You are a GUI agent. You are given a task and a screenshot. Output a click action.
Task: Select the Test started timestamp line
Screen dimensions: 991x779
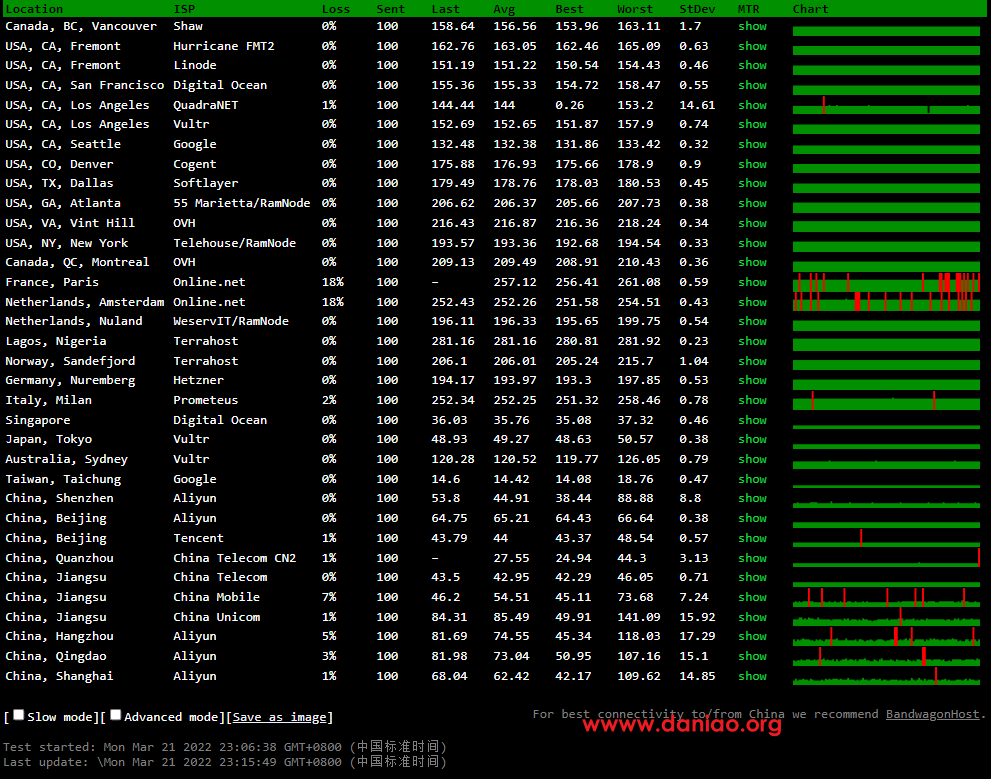pyautogui.click(x=225, y=747)
